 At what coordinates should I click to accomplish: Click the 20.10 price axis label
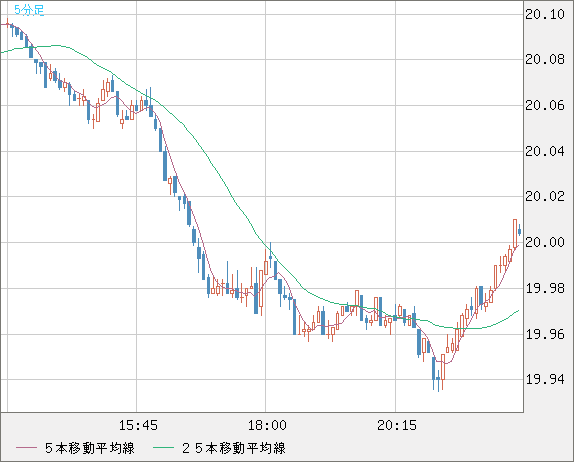coord(545,15)
